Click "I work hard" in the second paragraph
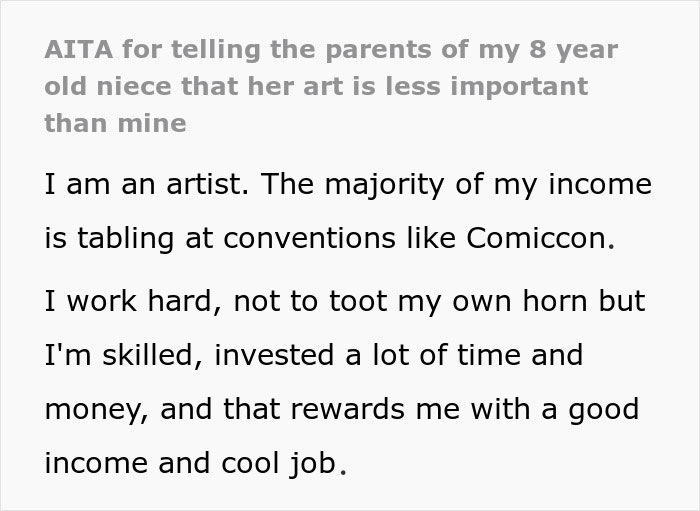The height and width of the screenshot is (511, 700). point(128,301)
